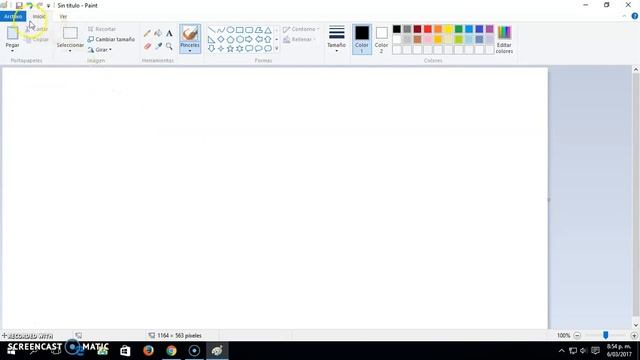Pick the Diamond shape
640x360 pixels.
pos(221,39)
